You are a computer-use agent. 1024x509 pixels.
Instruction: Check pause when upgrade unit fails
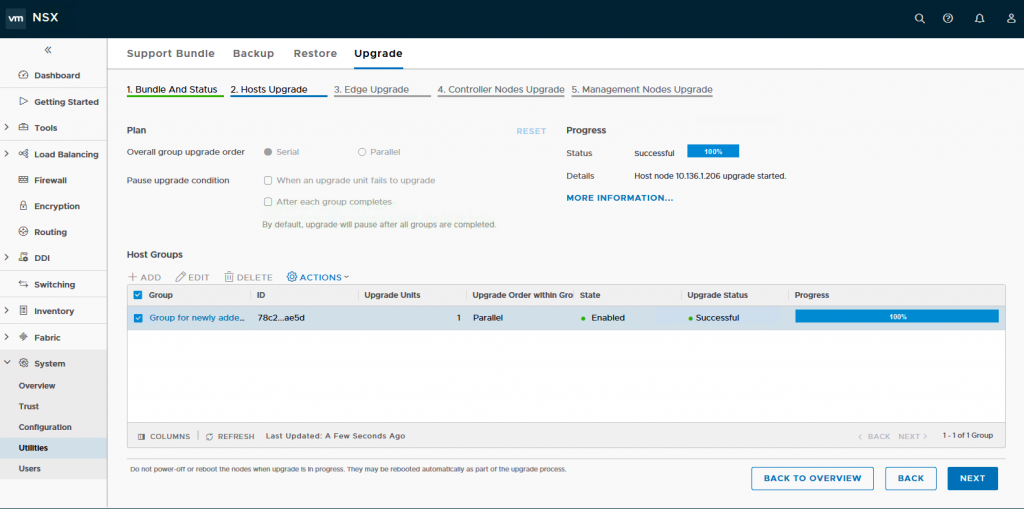click(x=268, y=180)
